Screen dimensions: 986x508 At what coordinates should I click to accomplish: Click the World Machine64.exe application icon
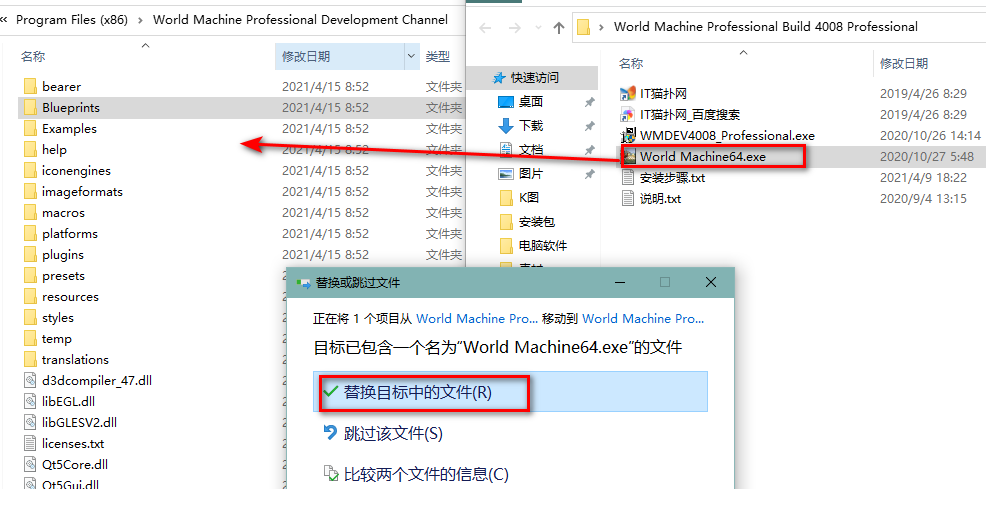628,157
